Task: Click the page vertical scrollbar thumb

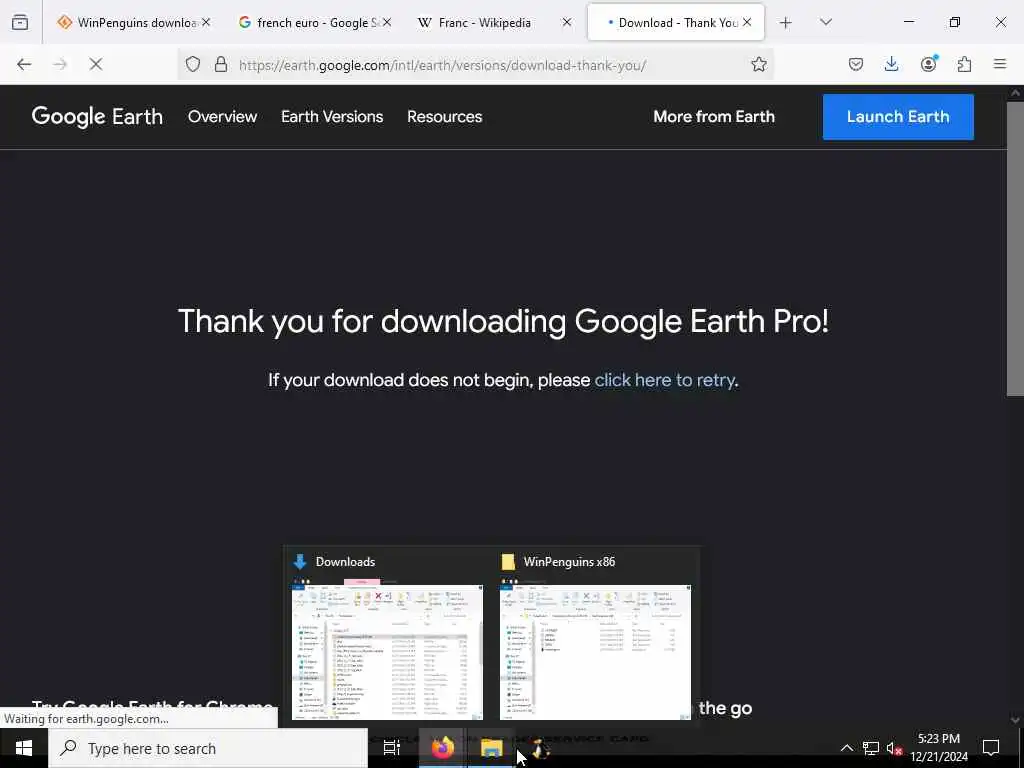Action: point(1015,248)
